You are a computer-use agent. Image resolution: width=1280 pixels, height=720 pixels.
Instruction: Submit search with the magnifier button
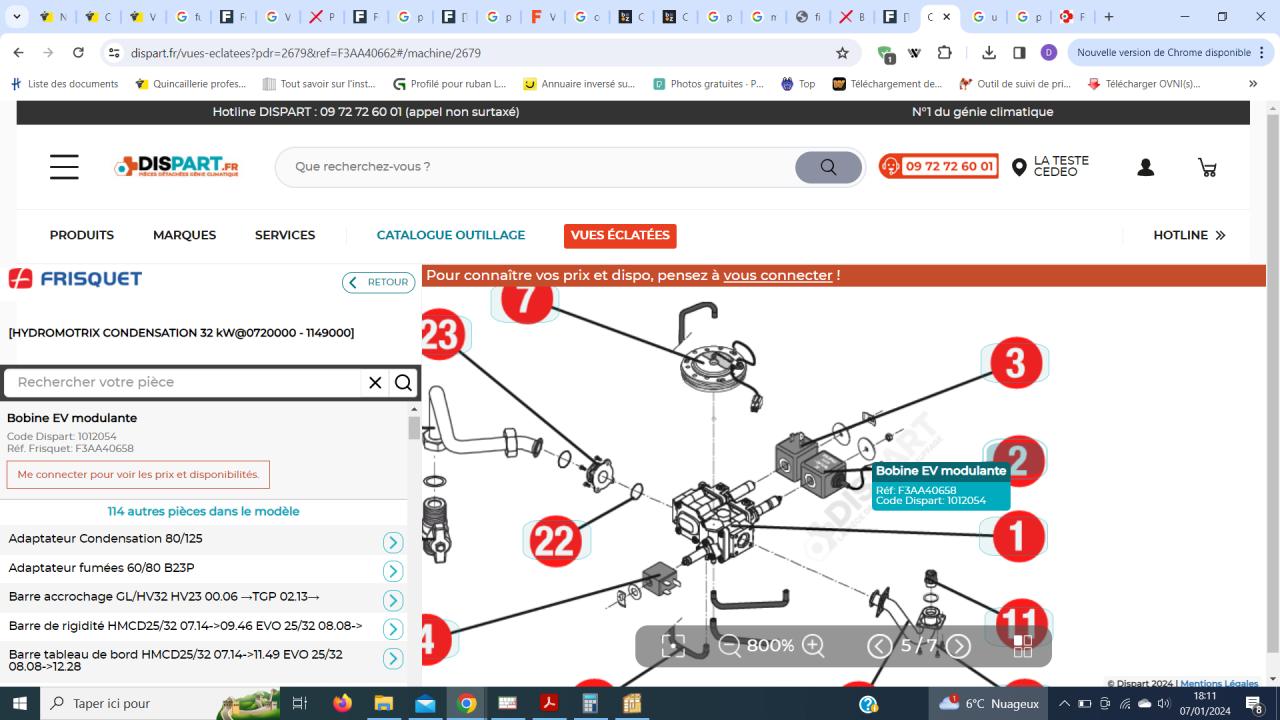coord(828,167)
